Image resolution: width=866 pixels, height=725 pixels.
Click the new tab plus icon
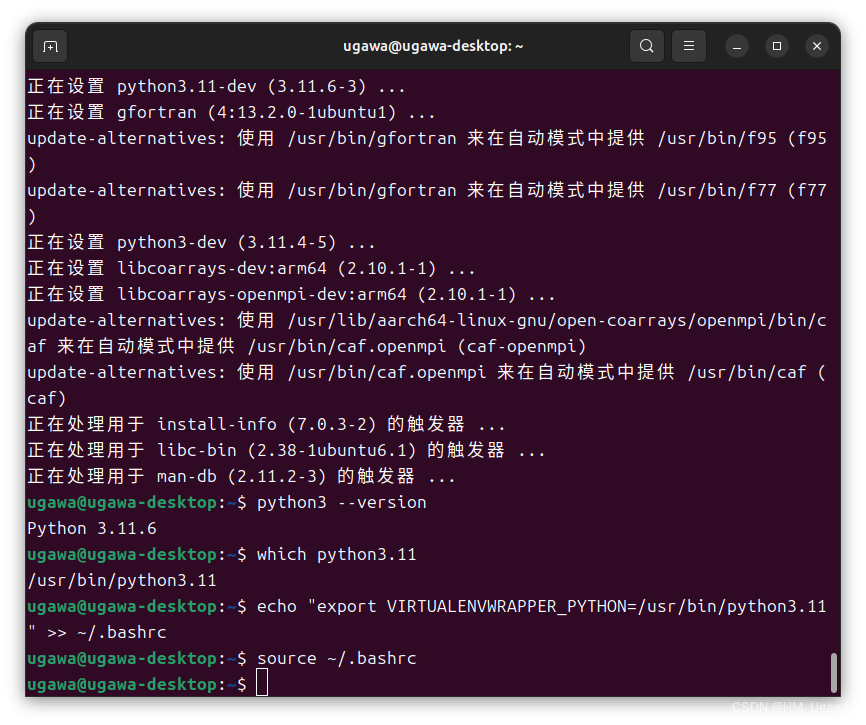pyautogui.click(x=50, y=46)
